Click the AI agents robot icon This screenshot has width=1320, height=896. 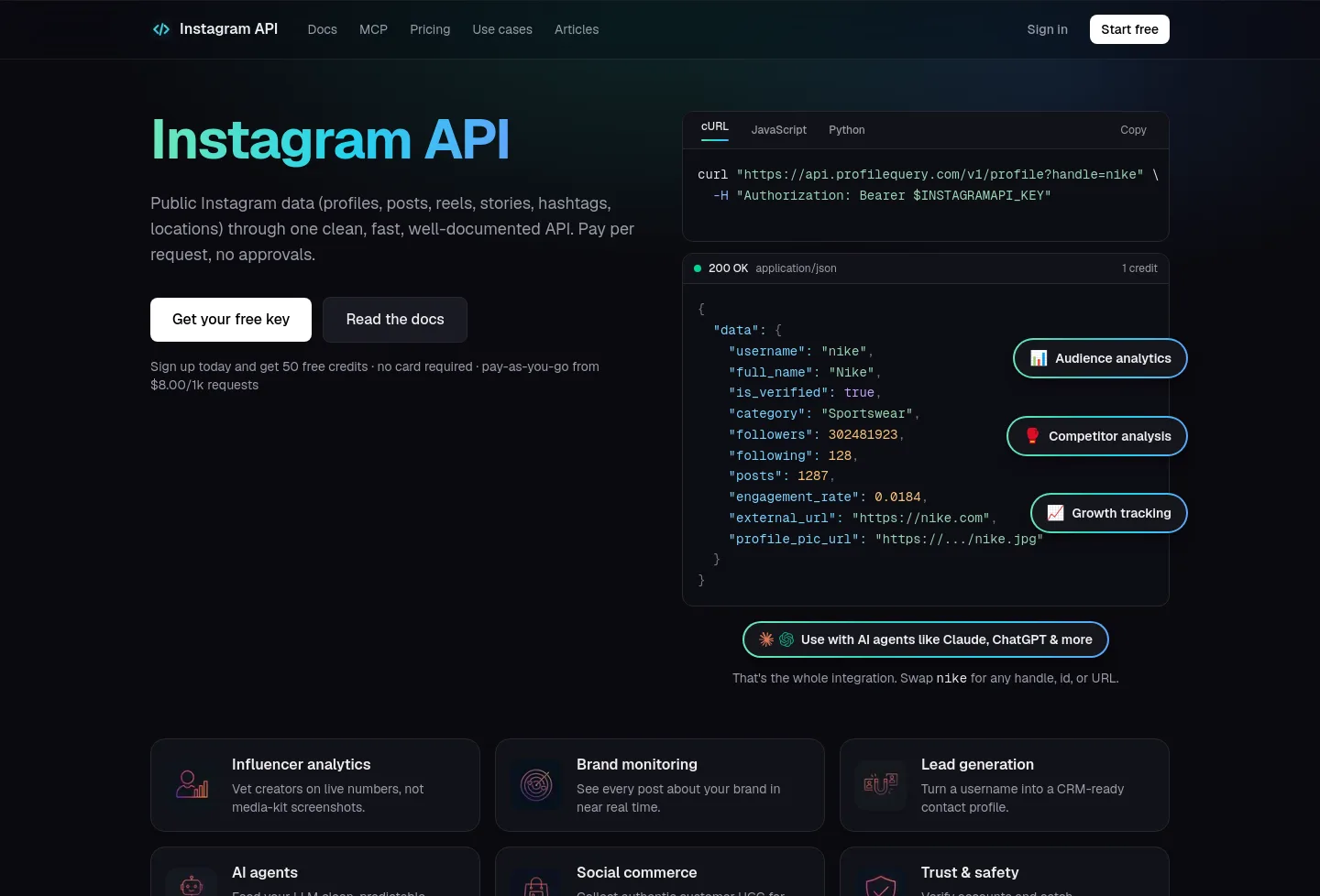click(192, 884)
